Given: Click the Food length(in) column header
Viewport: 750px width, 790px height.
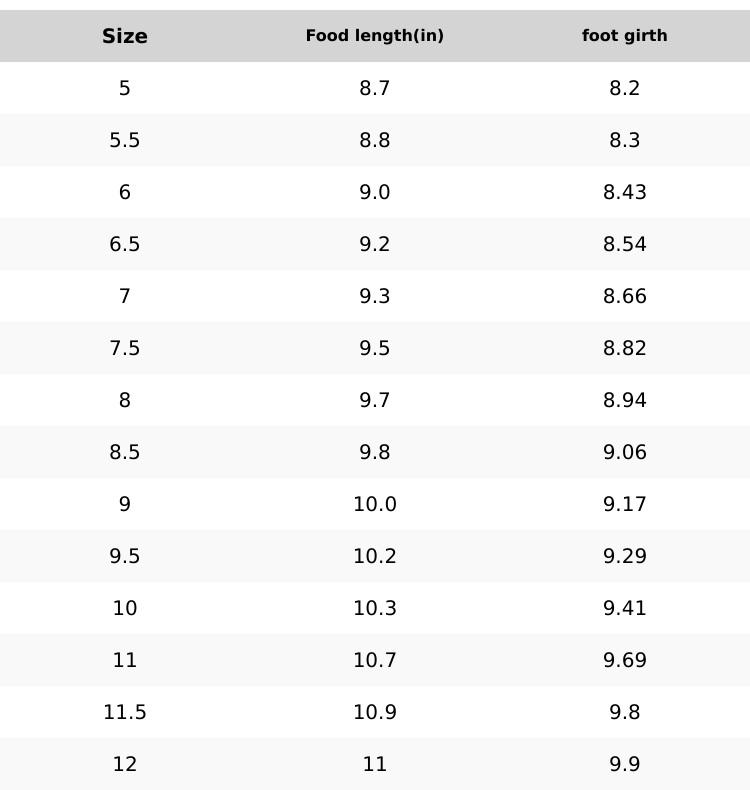Looking at the screenshot, I should coord(375,36).
